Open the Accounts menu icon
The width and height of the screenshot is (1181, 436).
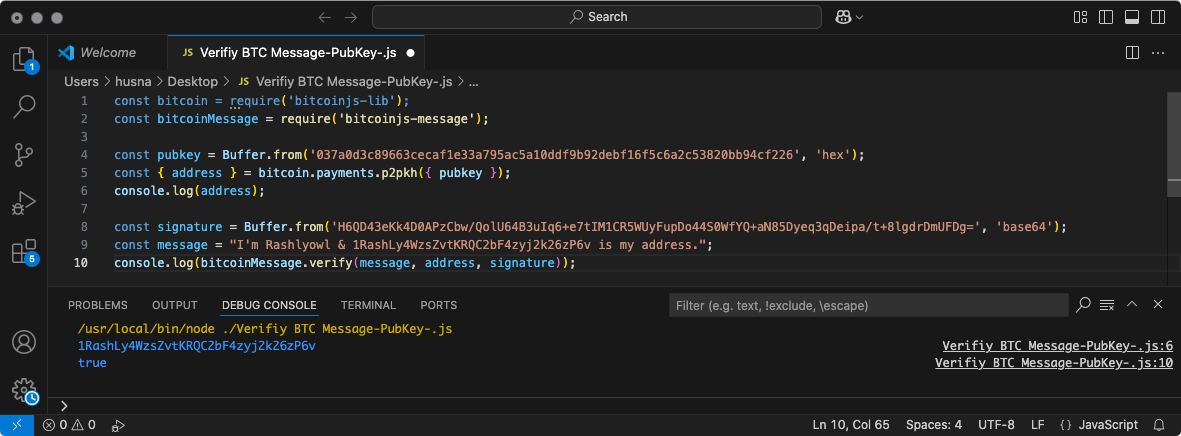point(24,342)
